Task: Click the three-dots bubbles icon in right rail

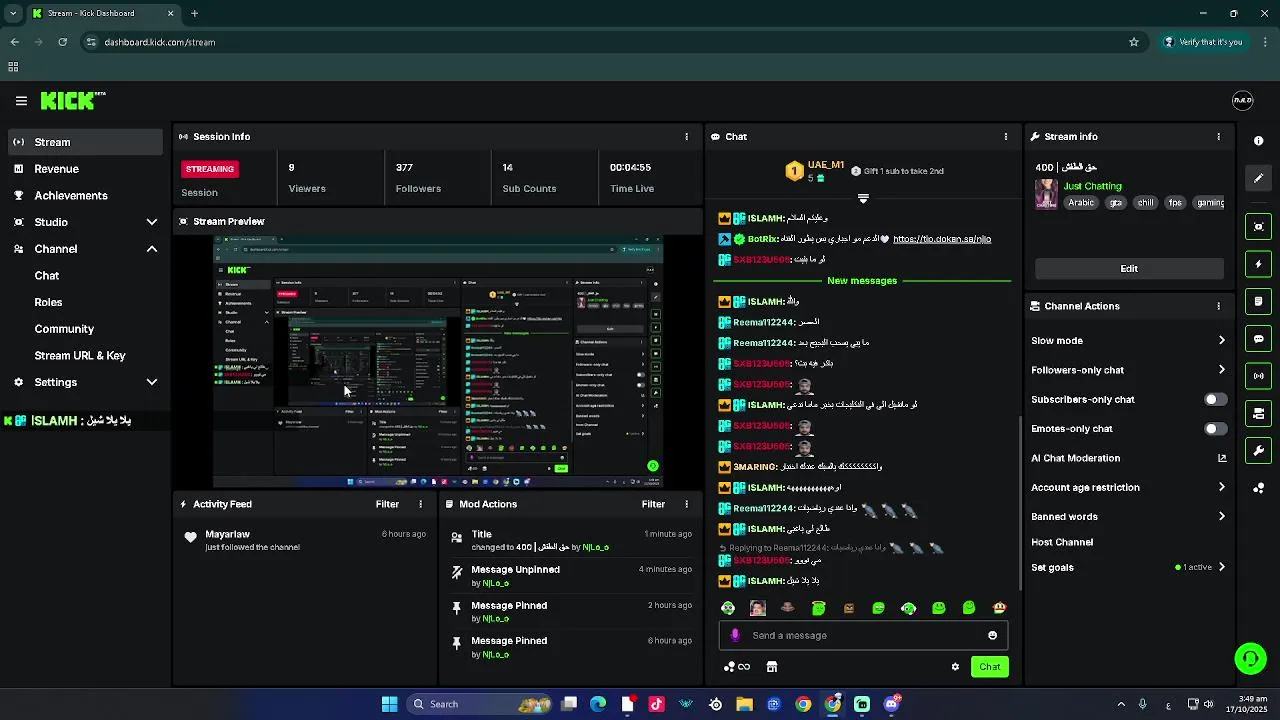Action: pyautogui.click(x=1259, y=488)
